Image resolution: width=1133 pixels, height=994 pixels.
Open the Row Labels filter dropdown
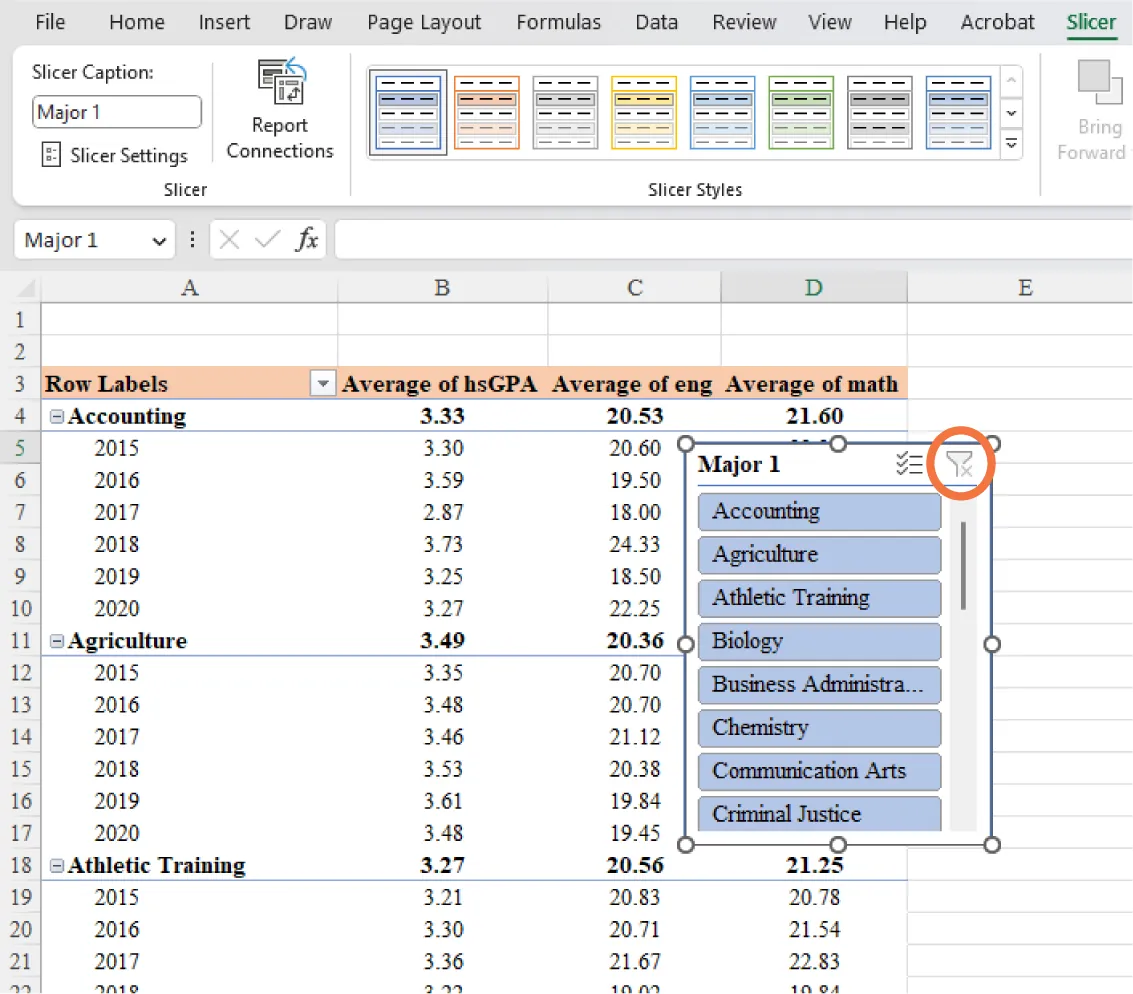[322, 384]
